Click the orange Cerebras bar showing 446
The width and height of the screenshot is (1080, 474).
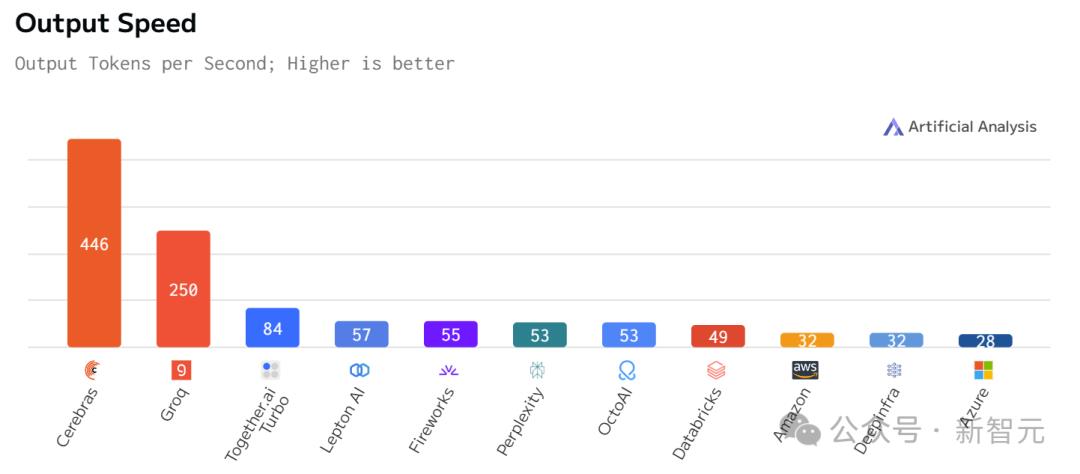(x=94, y=243)
